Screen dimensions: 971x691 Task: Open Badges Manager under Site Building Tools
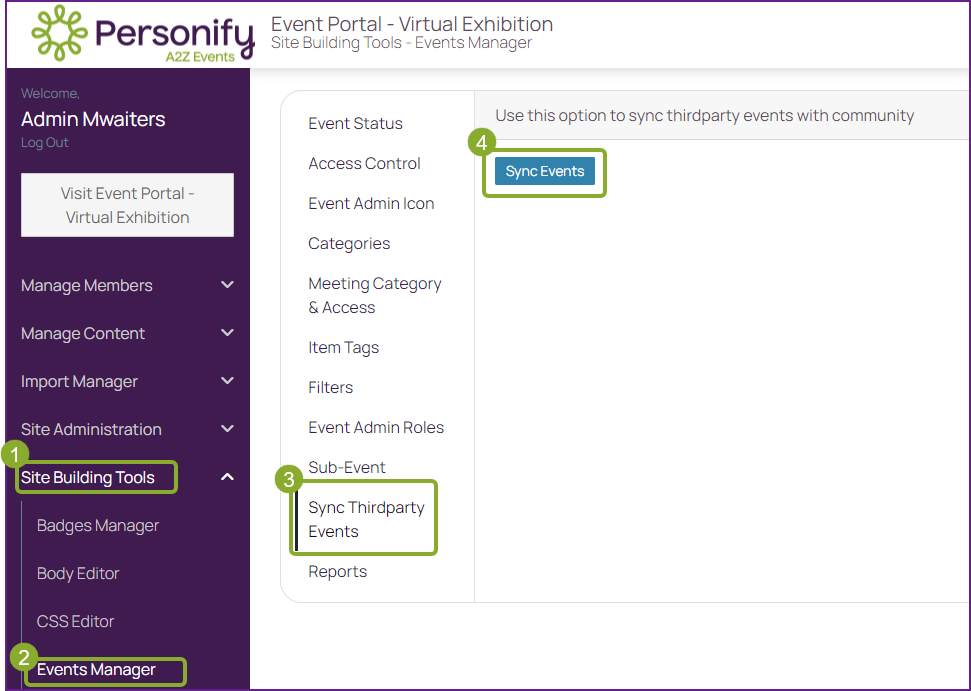[x=98, y=525]
